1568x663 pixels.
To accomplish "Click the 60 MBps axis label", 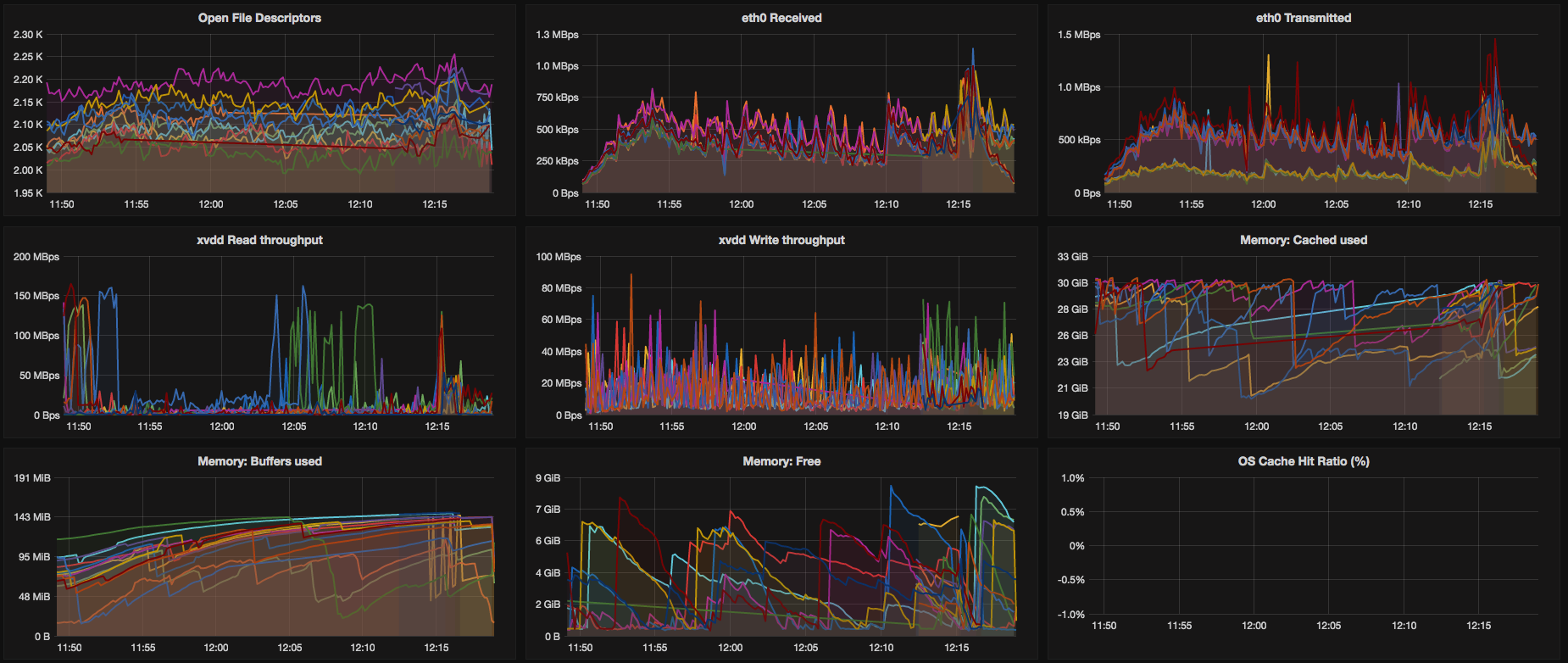I will [x=561, y=320].
